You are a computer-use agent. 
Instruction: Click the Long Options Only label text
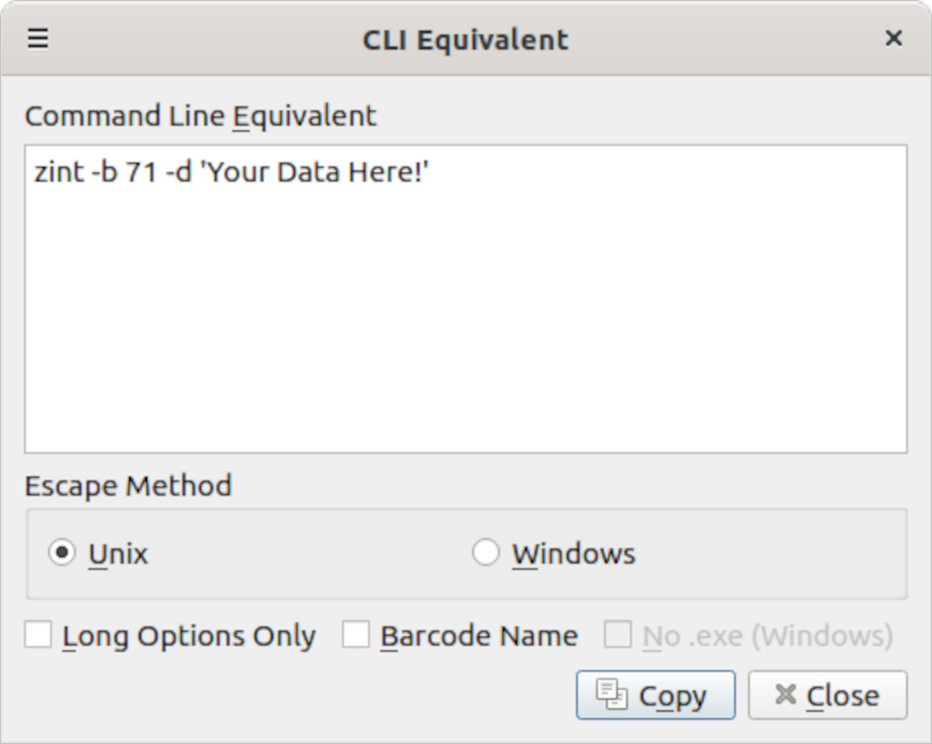coord(189,636)
